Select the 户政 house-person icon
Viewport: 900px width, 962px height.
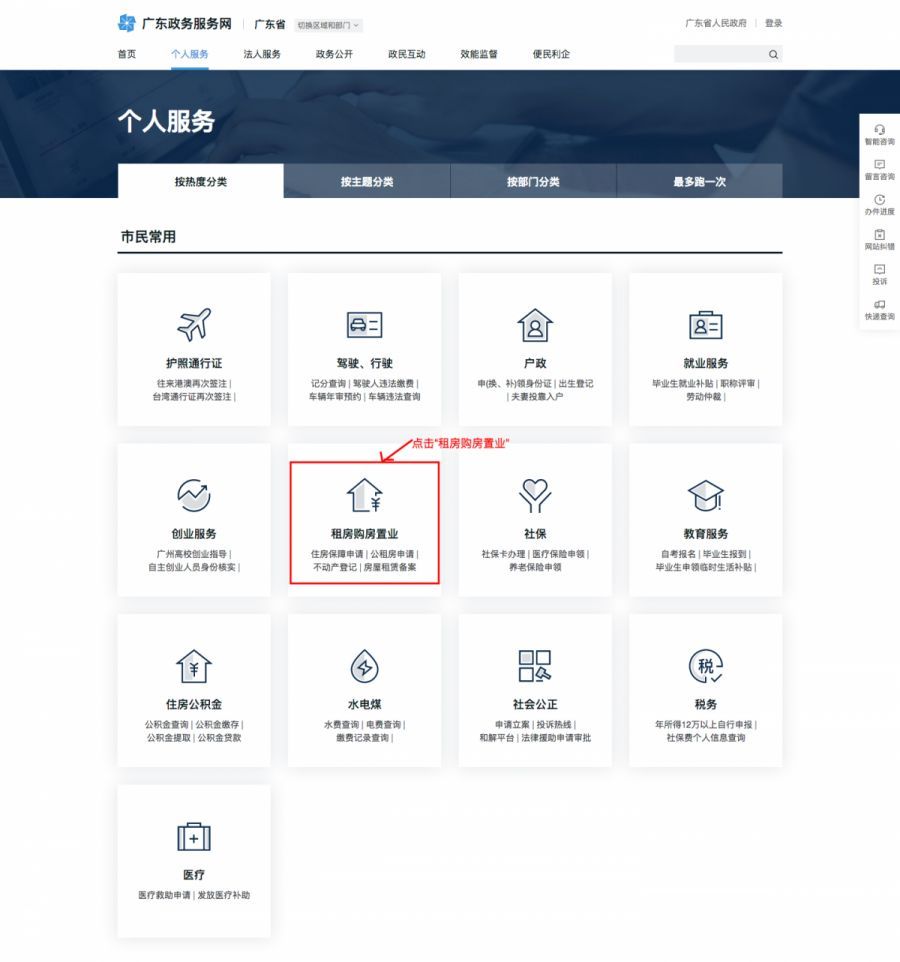[x=535, y=325]
